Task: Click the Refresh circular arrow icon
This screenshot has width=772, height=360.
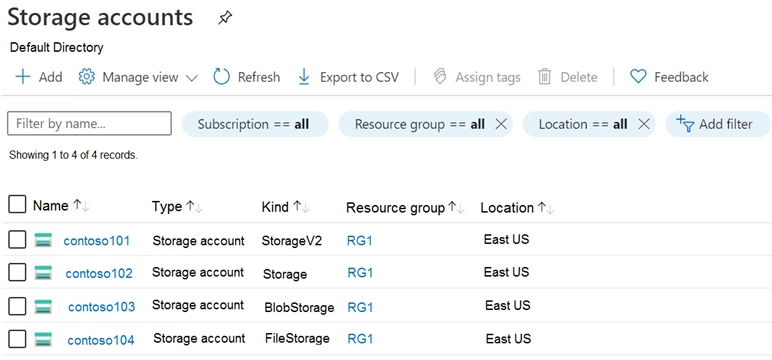Action: [222, 77]
